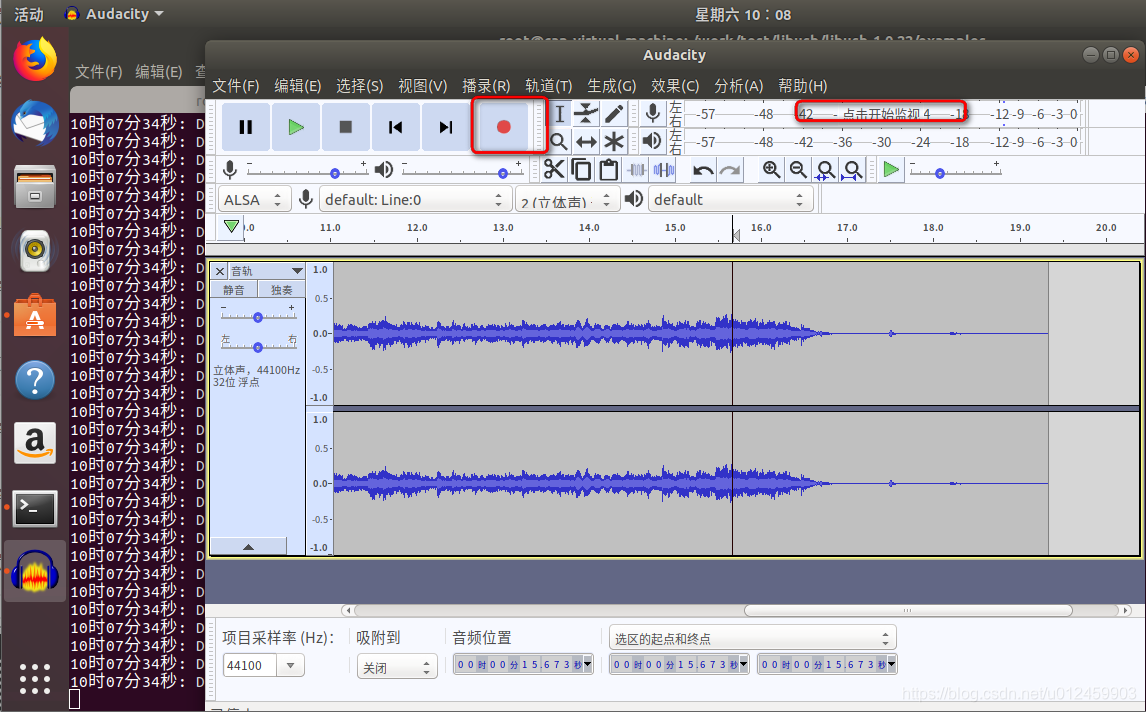Image resolution: width=1146 pixels, height=712 pixels.
Task: Select the Draw tool pencil
Action: point(612,112)
